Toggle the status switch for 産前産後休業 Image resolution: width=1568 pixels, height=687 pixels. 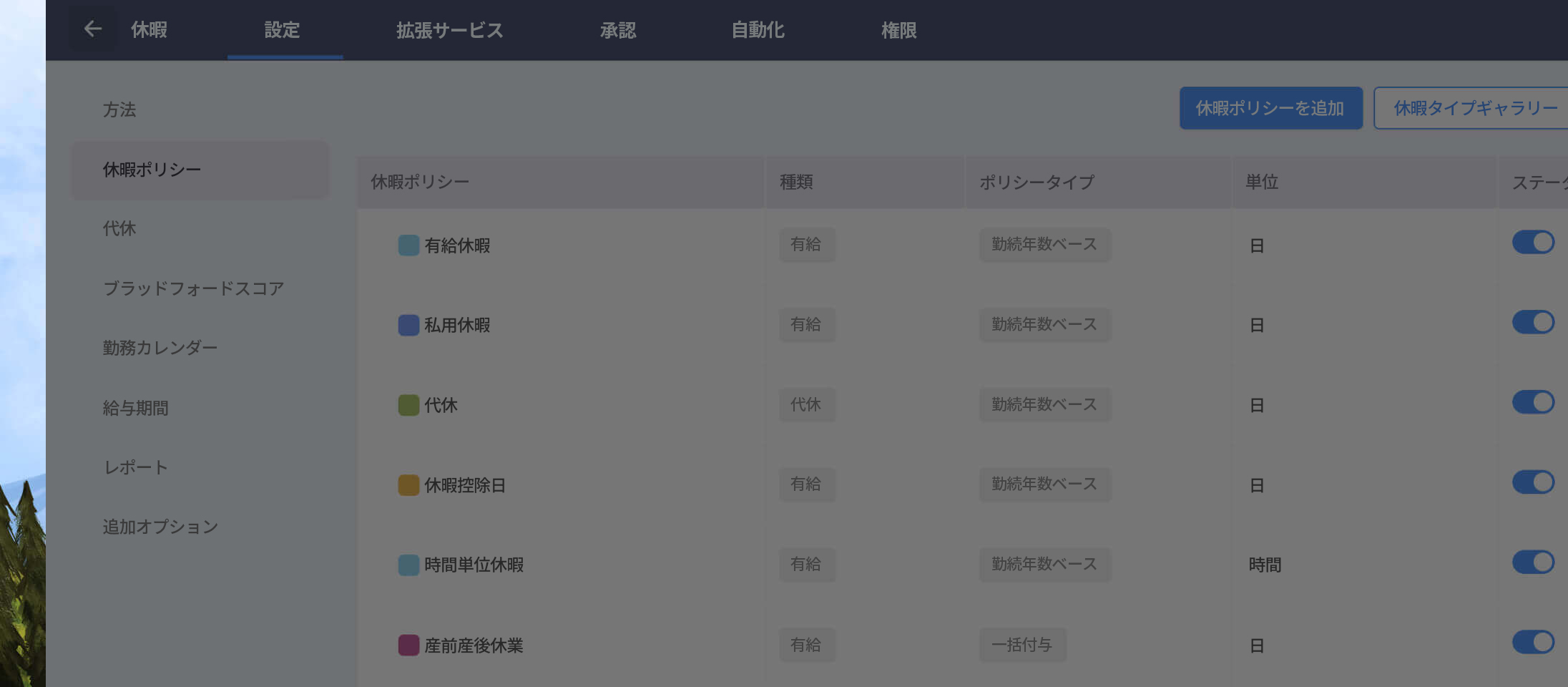click(1532, 642)
